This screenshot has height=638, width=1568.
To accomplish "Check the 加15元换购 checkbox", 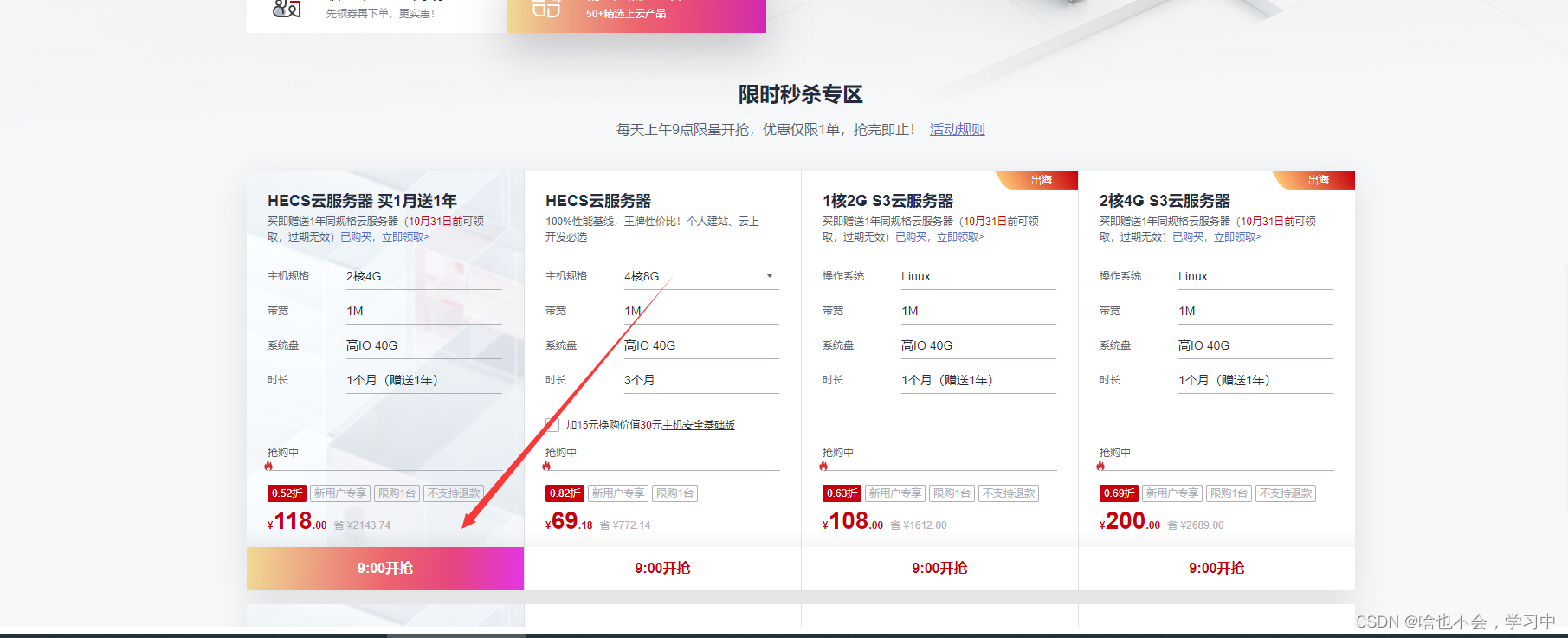I will point(552,425).
